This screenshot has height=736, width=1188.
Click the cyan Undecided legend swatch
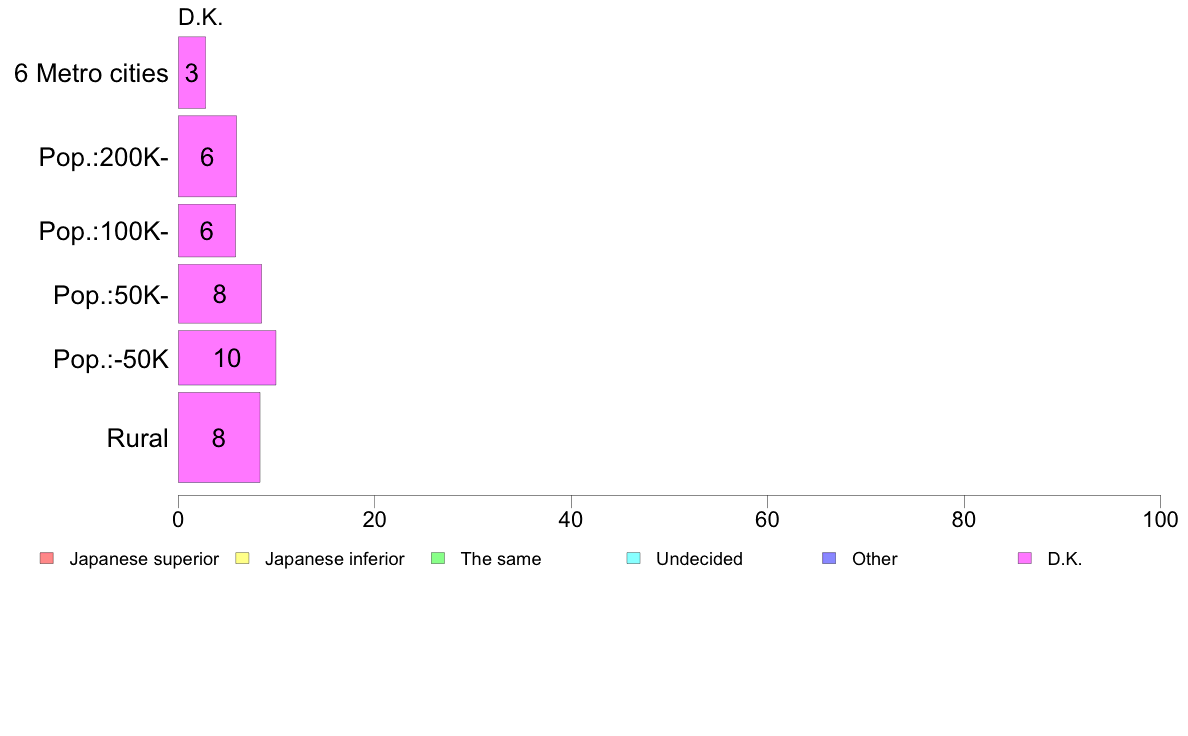[633, 559]
